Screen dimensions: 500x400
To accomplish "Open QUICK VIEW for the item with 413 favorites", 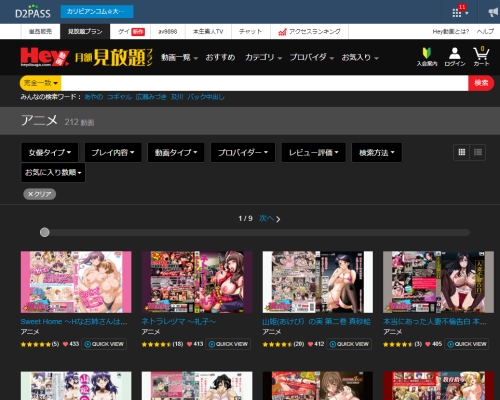I will click(x=228, y=344).
